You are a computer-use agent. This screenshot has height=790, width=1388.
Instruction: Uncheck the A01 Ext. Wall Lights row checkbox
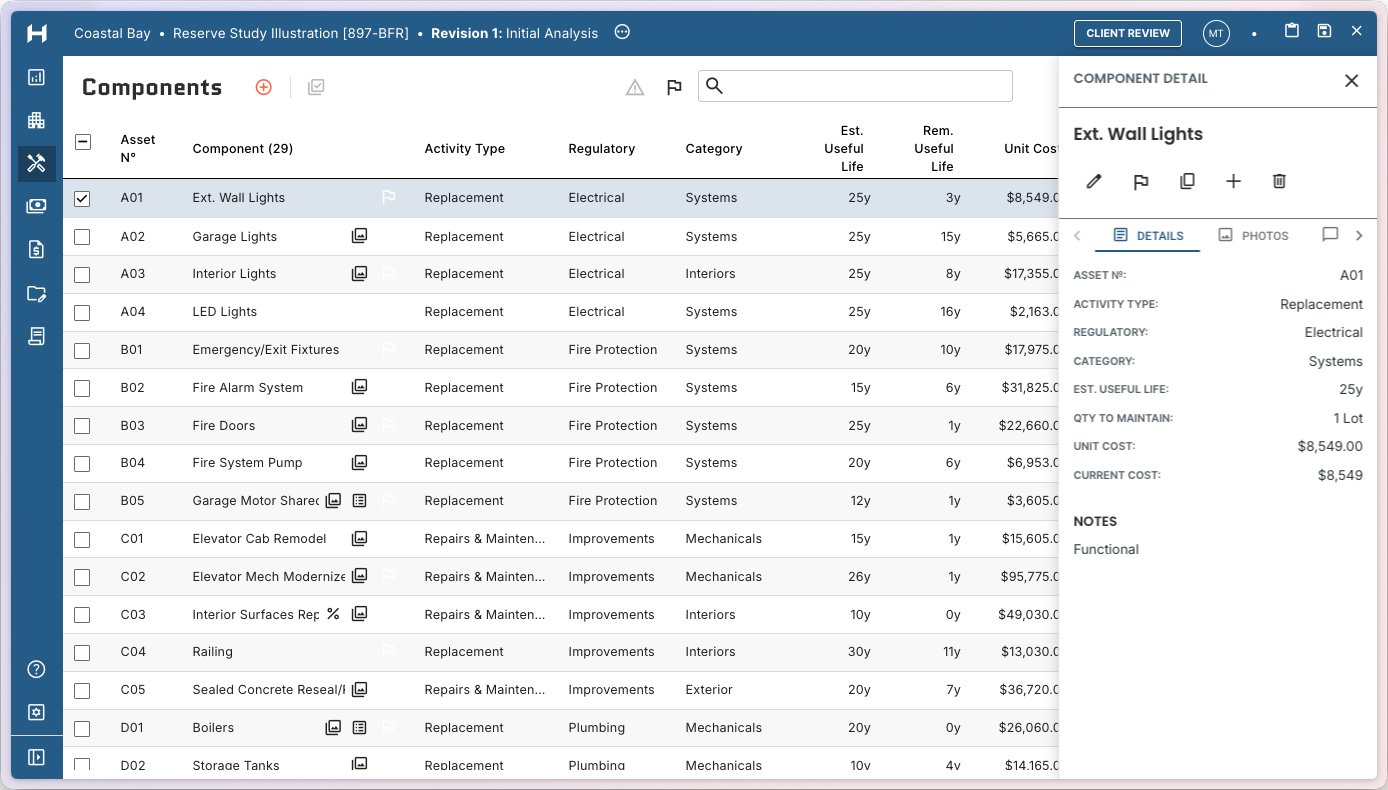click(x=82, y=197)
